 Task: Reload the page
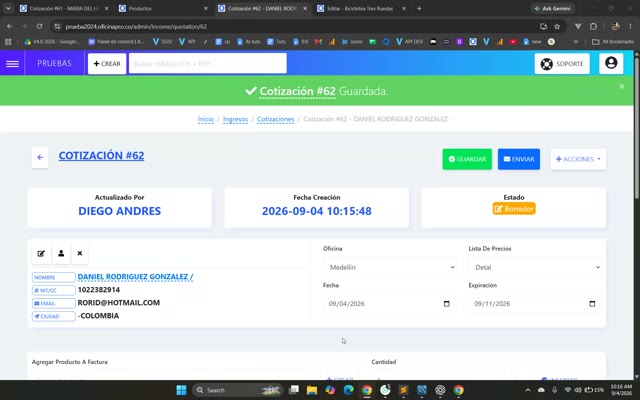[39, 27]
